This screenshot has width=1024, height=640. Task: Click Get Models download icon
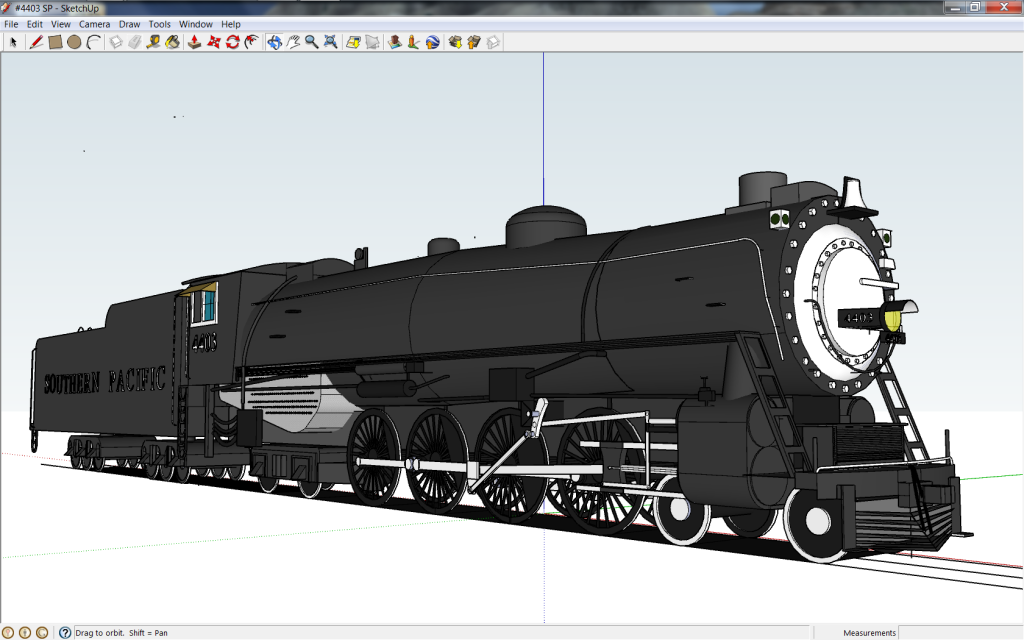click(x=455, y=42)
